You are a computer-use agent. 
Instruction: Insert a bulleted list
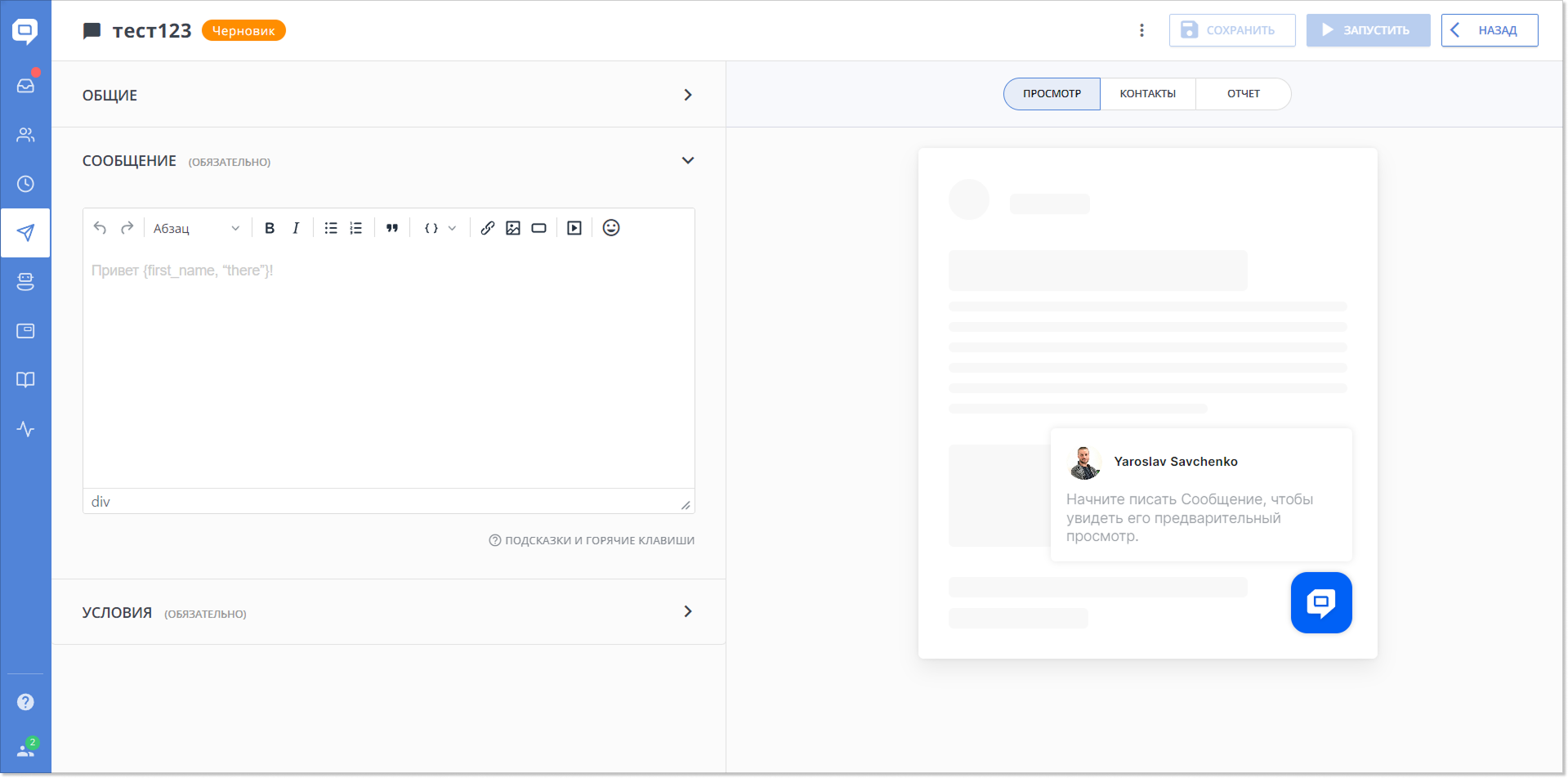click(x=331, y=228)
